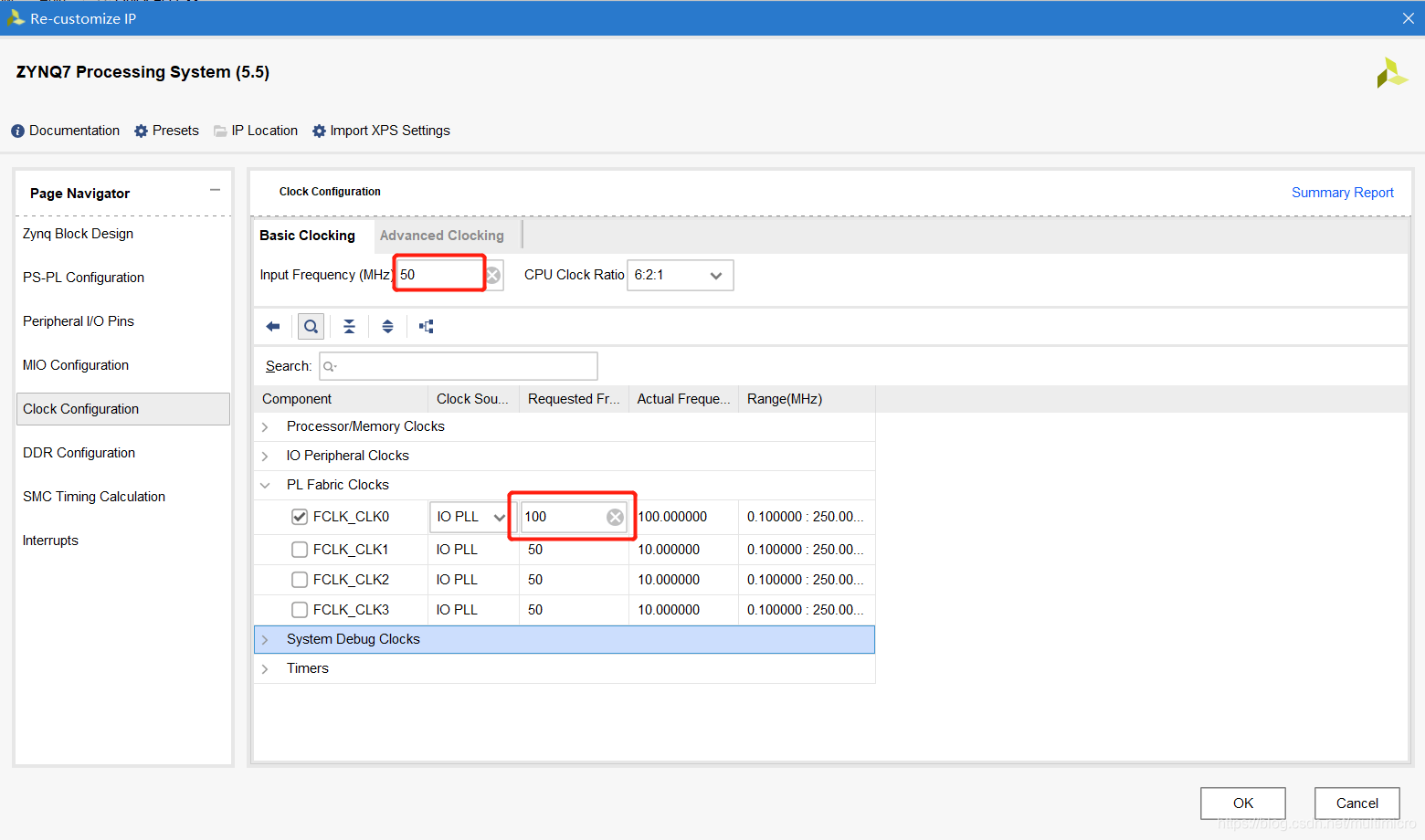Click the expand all toolbar icon
Viewport: 1425px width, 840px height.
click(387, 326)
